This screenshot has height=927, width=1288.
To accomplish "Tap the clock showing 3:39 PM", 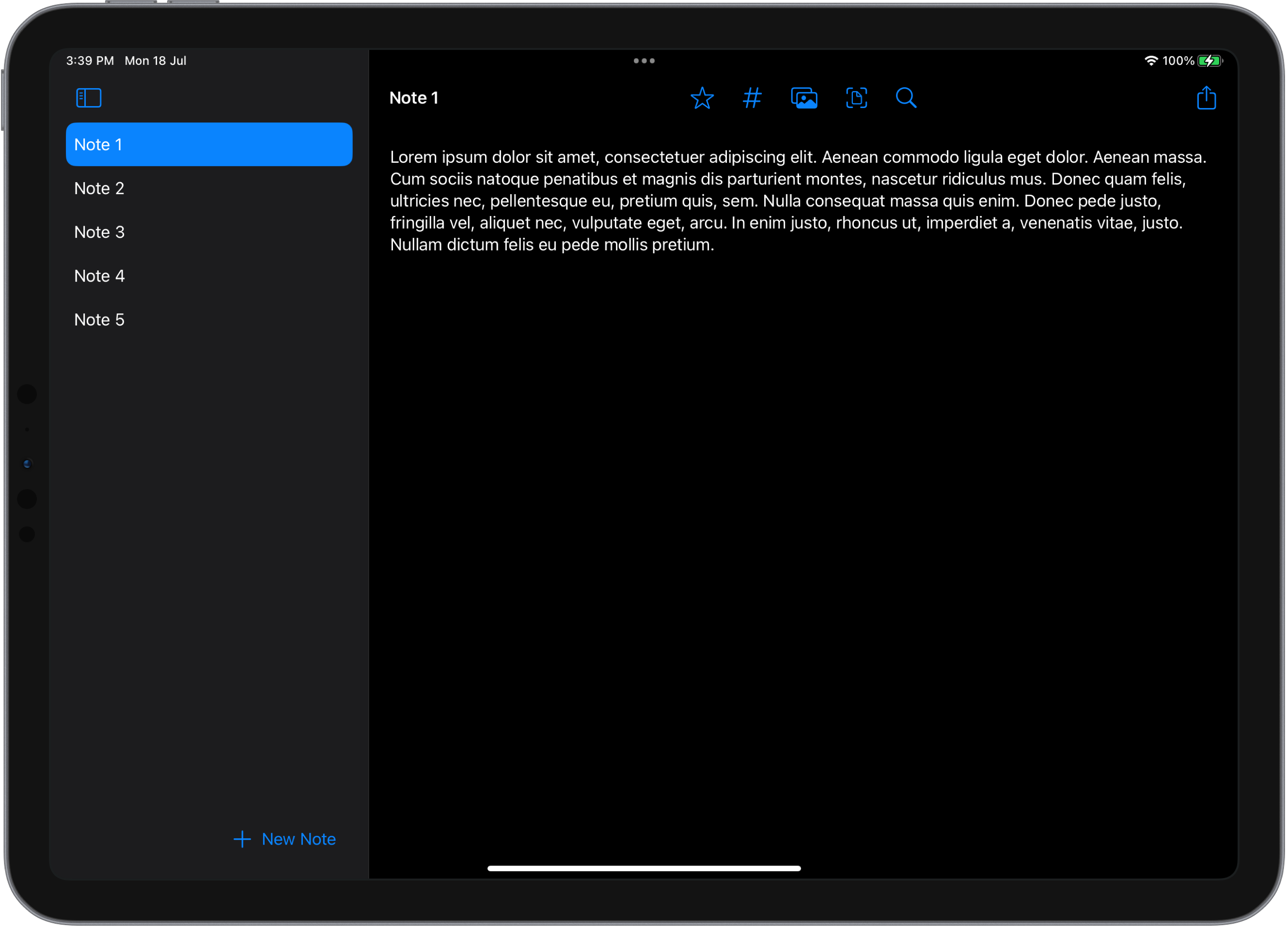I will click(89, 60).
